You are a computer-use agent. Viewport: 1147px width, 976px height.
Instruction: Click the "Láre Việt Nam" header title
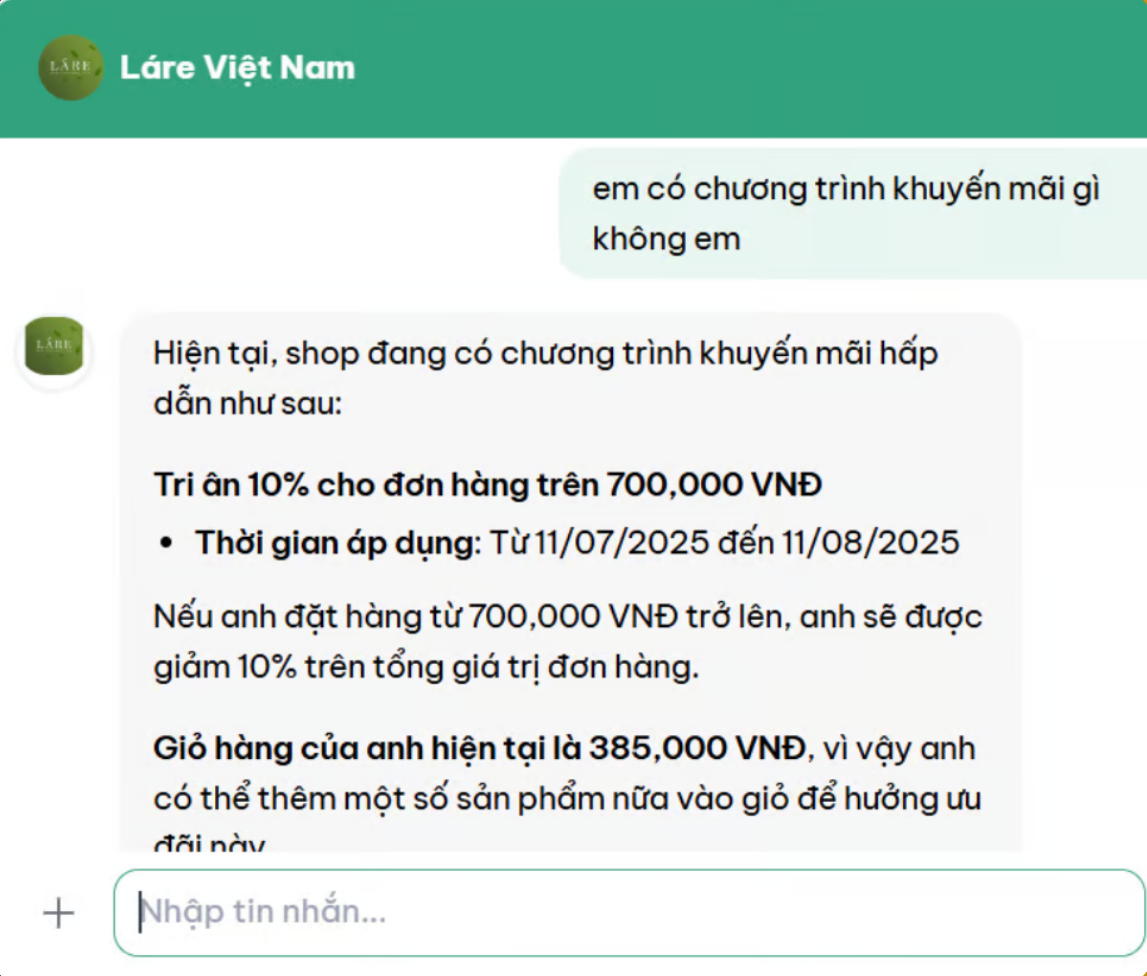tap(237, 68)
